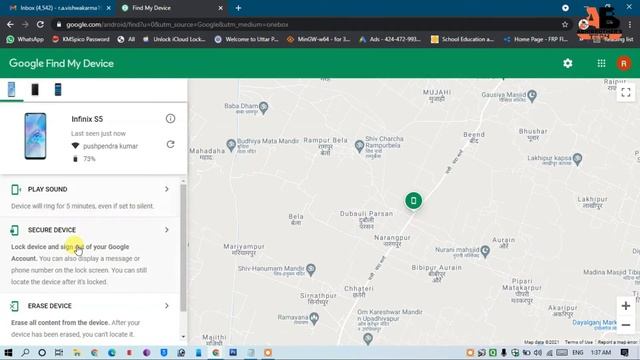Open Terms of Use link on map

coord(578,342)
